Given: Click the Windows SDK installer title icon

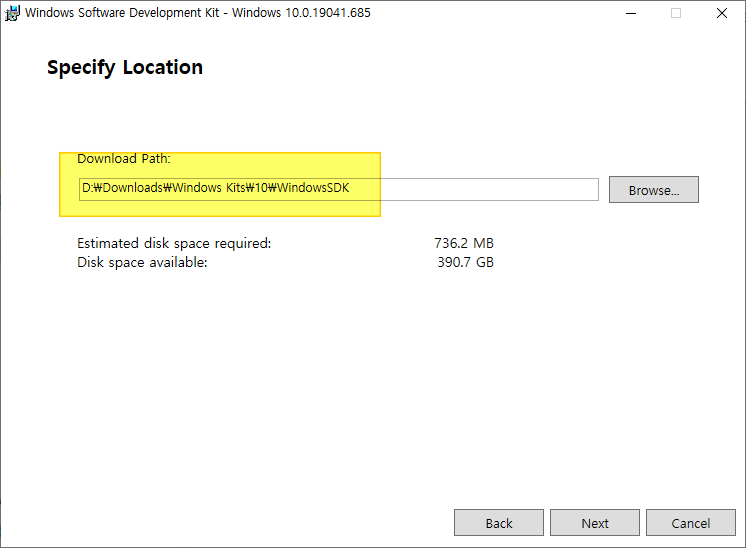Looking at the screenshot, I should [12, 13].
